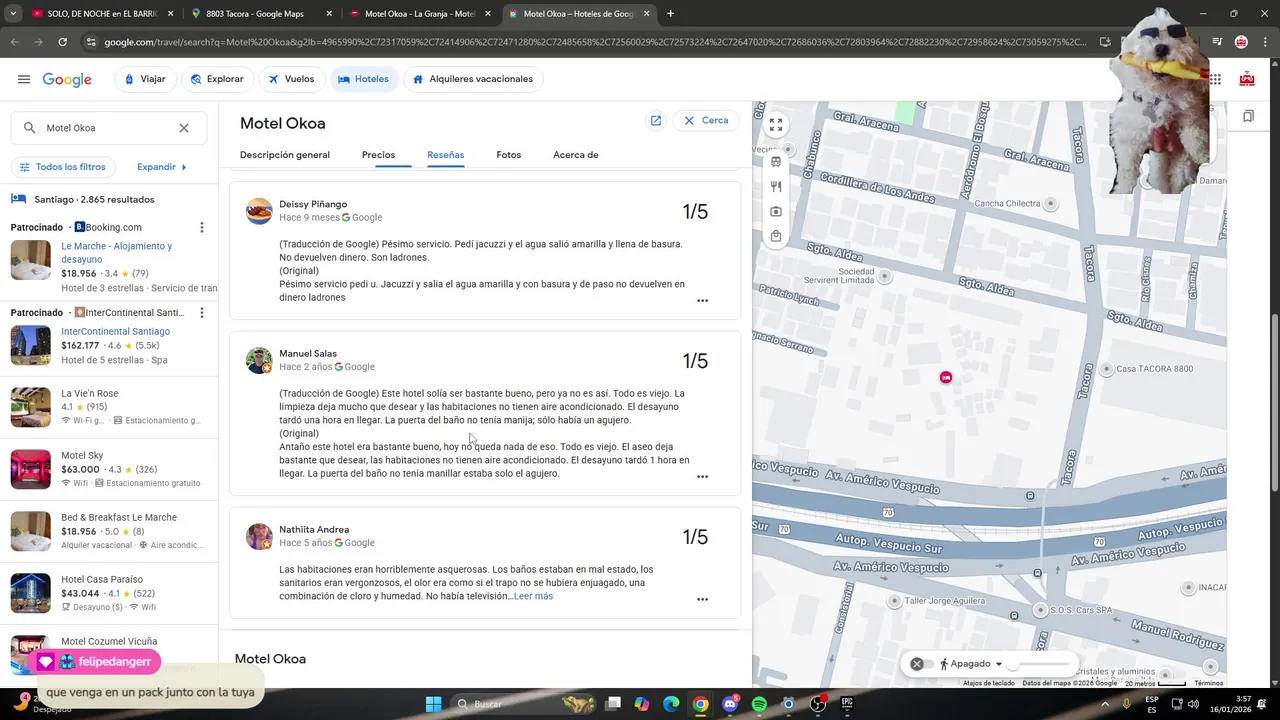This screenshot has width=1280, height=720.
Task: Switch to Viajar tab
Action: coord(146,79)
